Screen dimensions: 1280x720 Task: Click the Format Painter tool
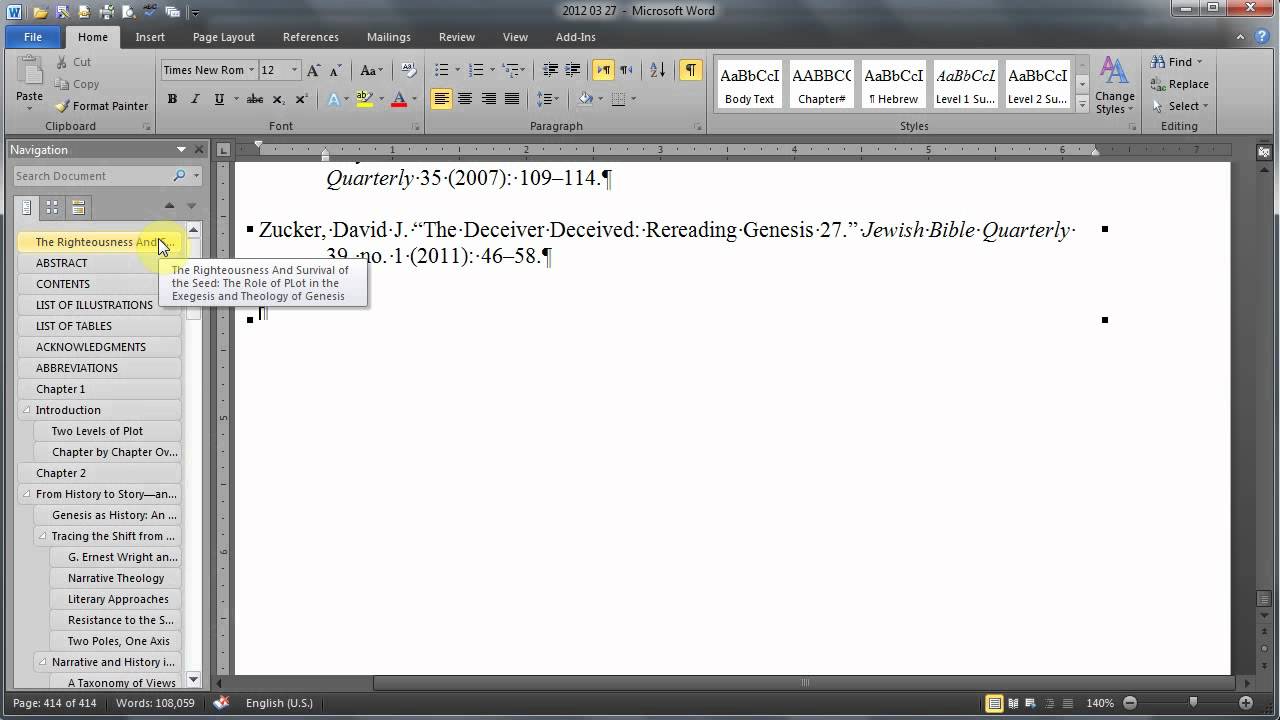point(101,106)
